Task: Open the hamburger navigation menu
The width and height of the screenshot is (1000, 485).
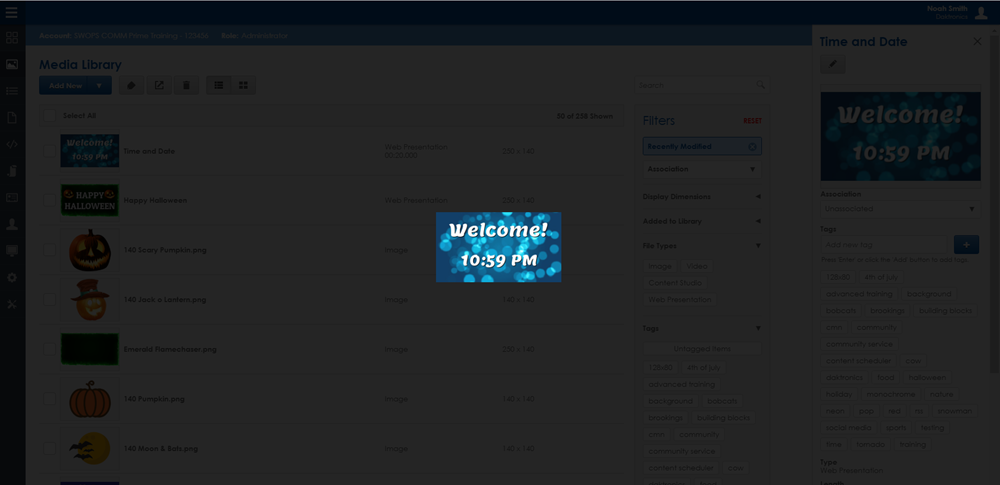Action: click(x=11, y=11)
